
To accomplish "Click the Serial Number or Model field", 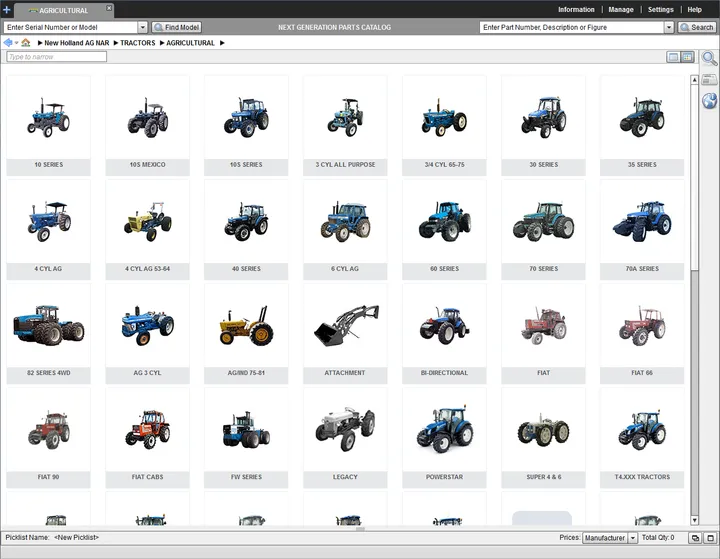I will coord(70,27).
